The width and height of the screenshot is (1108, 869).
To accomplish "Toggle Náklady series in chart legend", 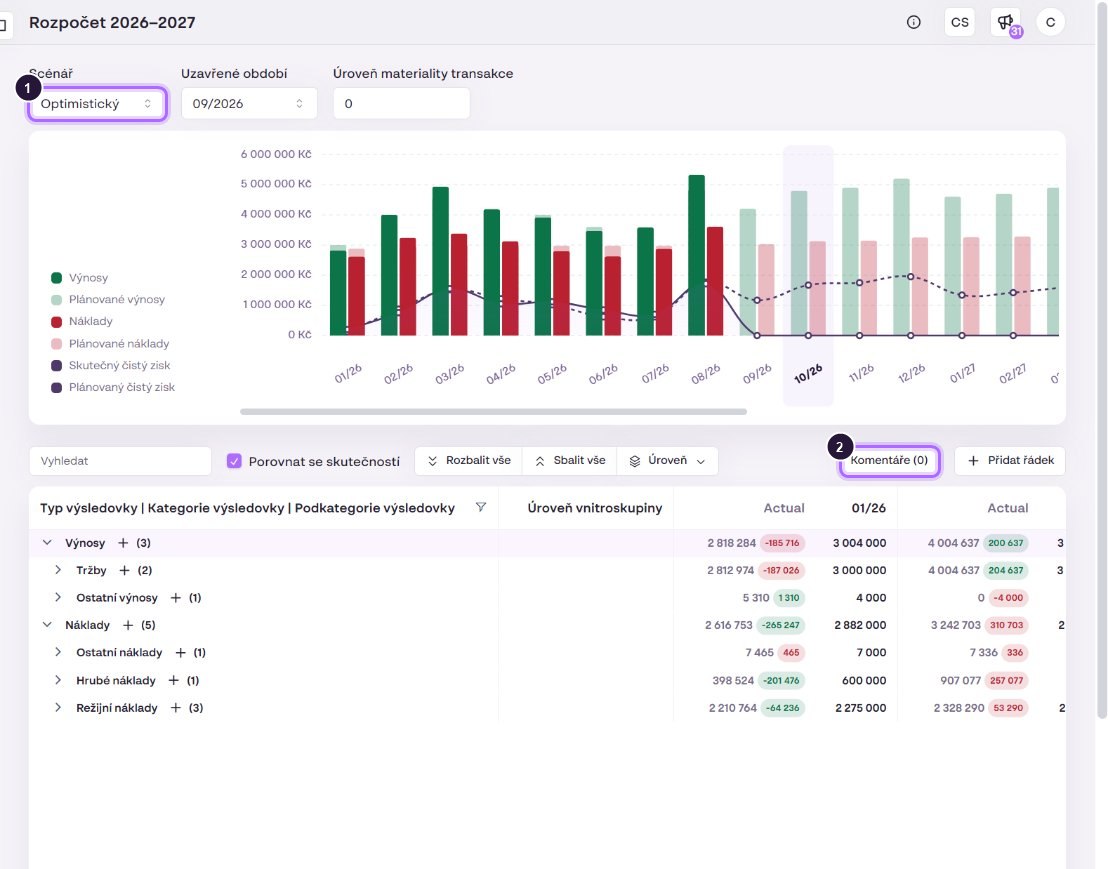I will [x=81, y=321].
